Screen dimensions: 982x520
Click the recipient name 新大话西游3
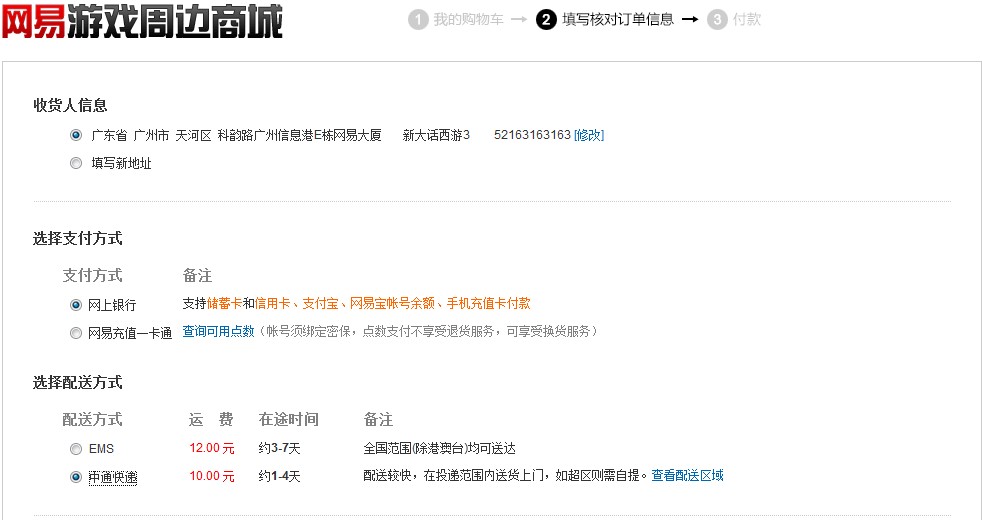coord(436,135)
